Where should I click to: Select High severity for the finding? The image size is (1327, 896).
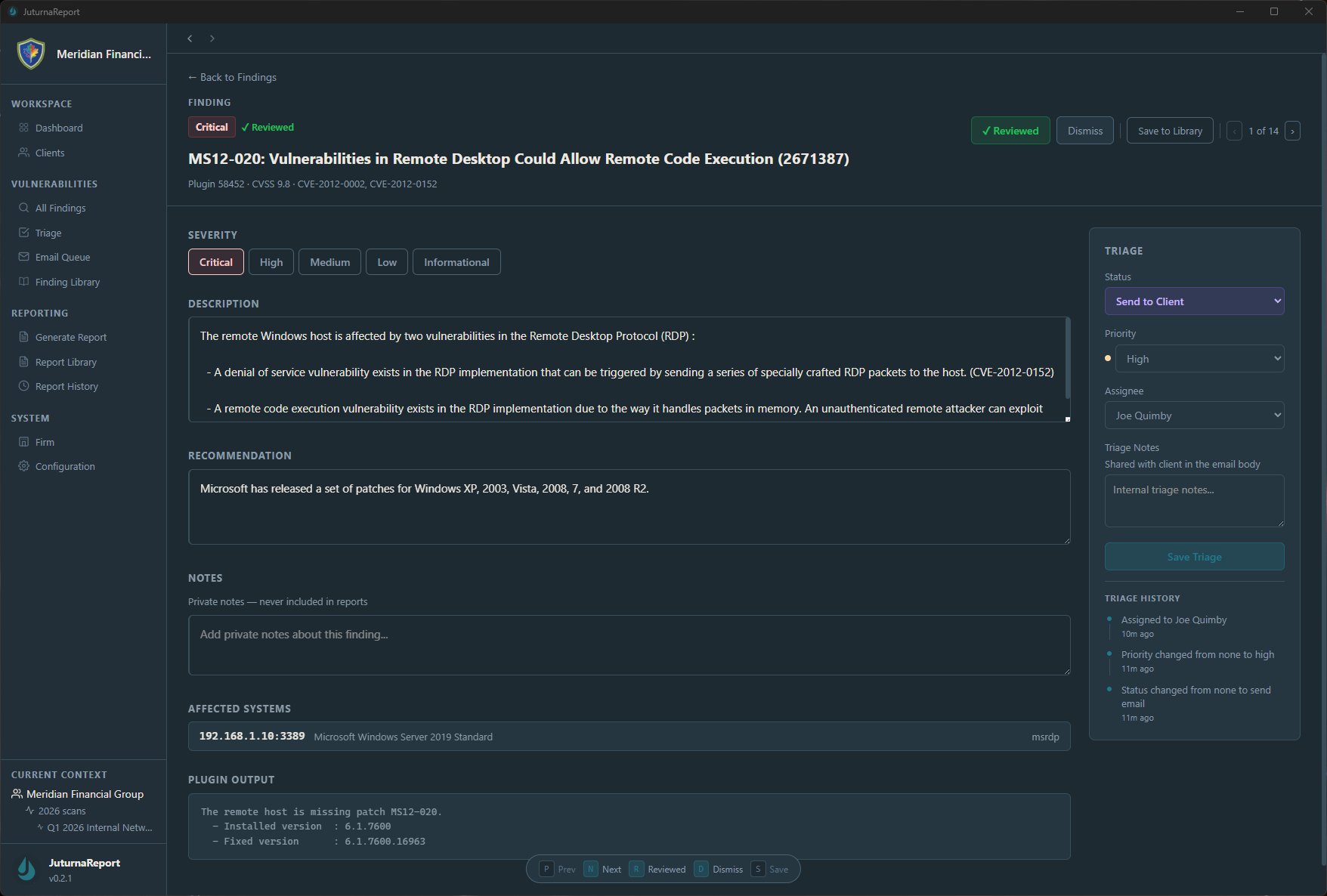point(271,261)
